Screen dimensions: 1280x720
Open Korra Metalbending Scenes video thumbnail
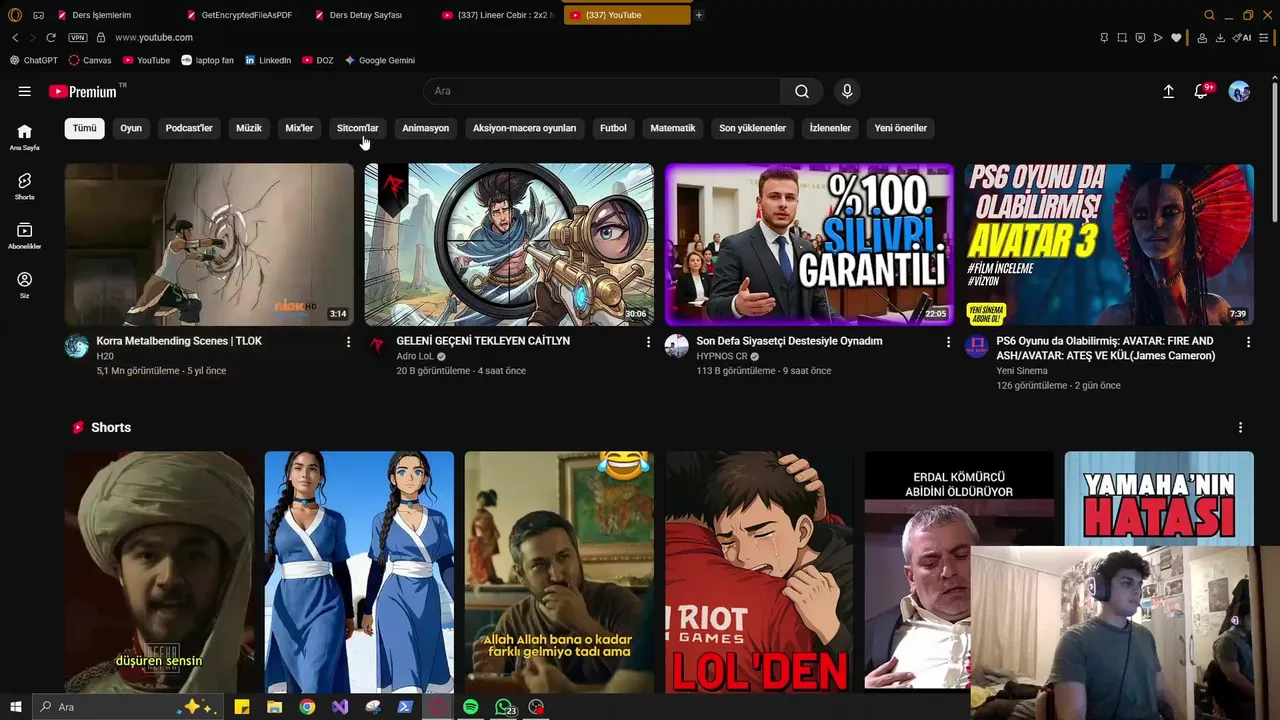[209, 245]
